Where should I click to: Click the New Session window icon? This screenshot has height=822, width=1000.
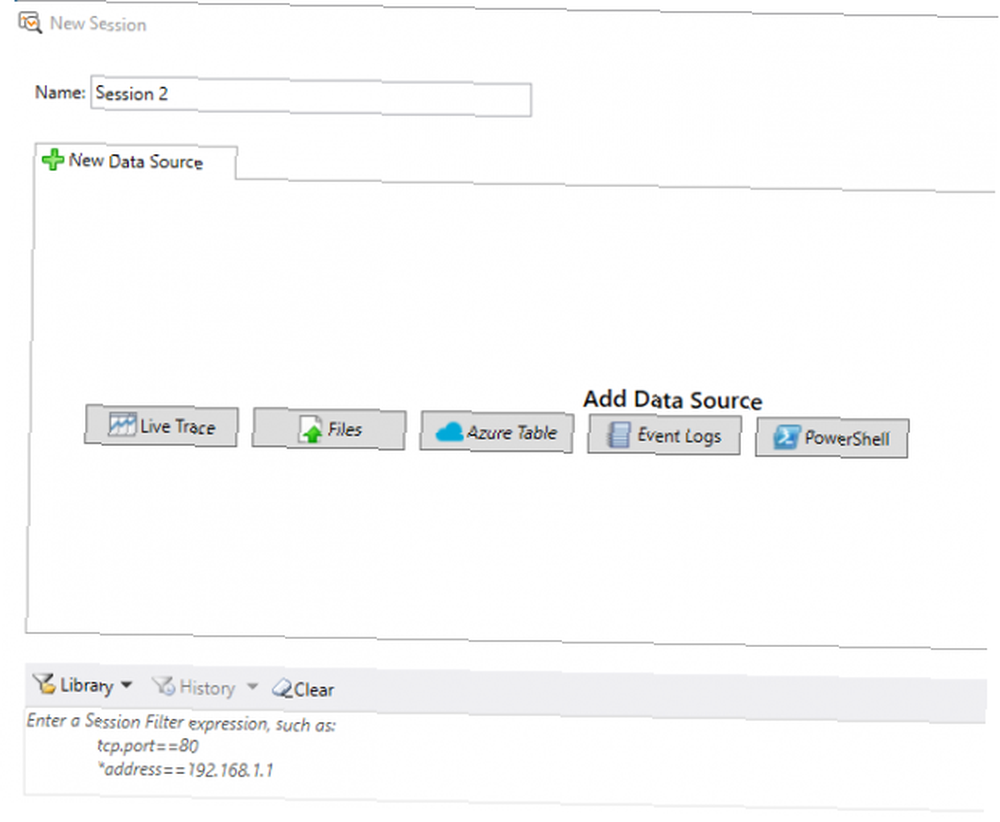[x=29, y=22]
